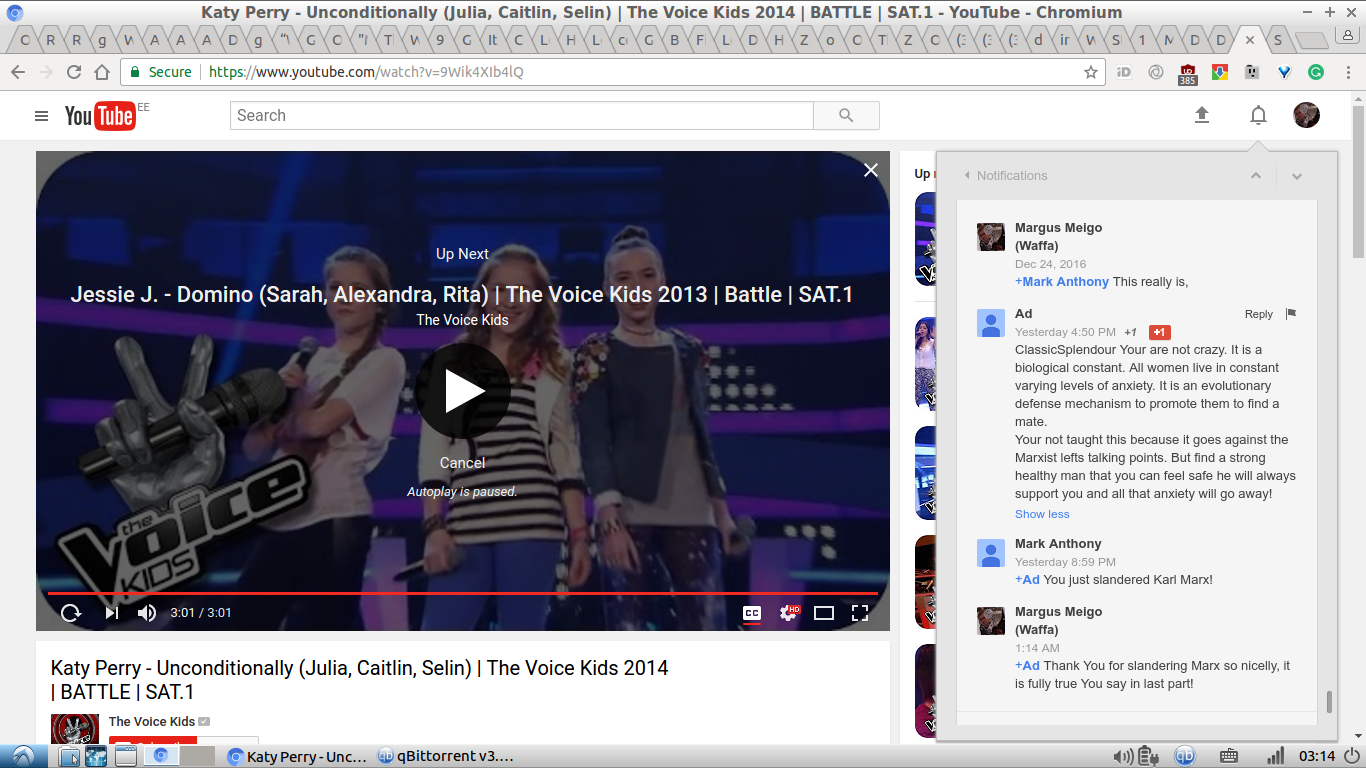Open the YouTube guide hamburger menu
The width and height of the screenshot is (1366, 768).
[41, 116]
